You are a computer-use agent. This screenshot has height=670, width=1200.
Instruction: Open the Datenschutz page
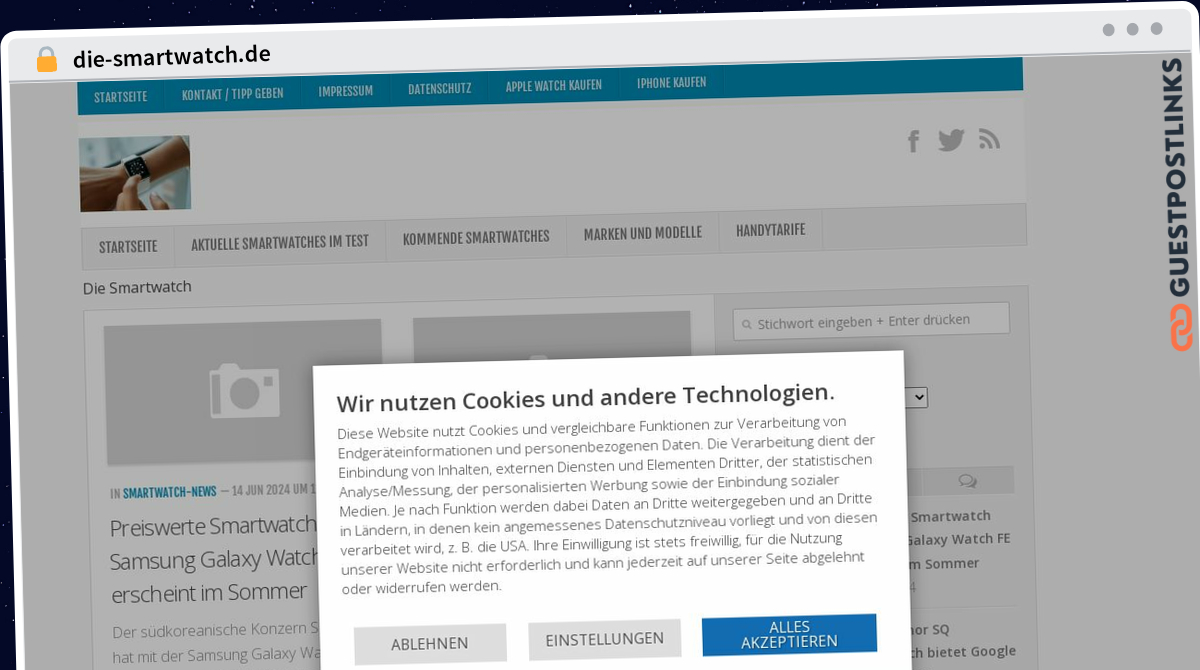pos(440,88)
